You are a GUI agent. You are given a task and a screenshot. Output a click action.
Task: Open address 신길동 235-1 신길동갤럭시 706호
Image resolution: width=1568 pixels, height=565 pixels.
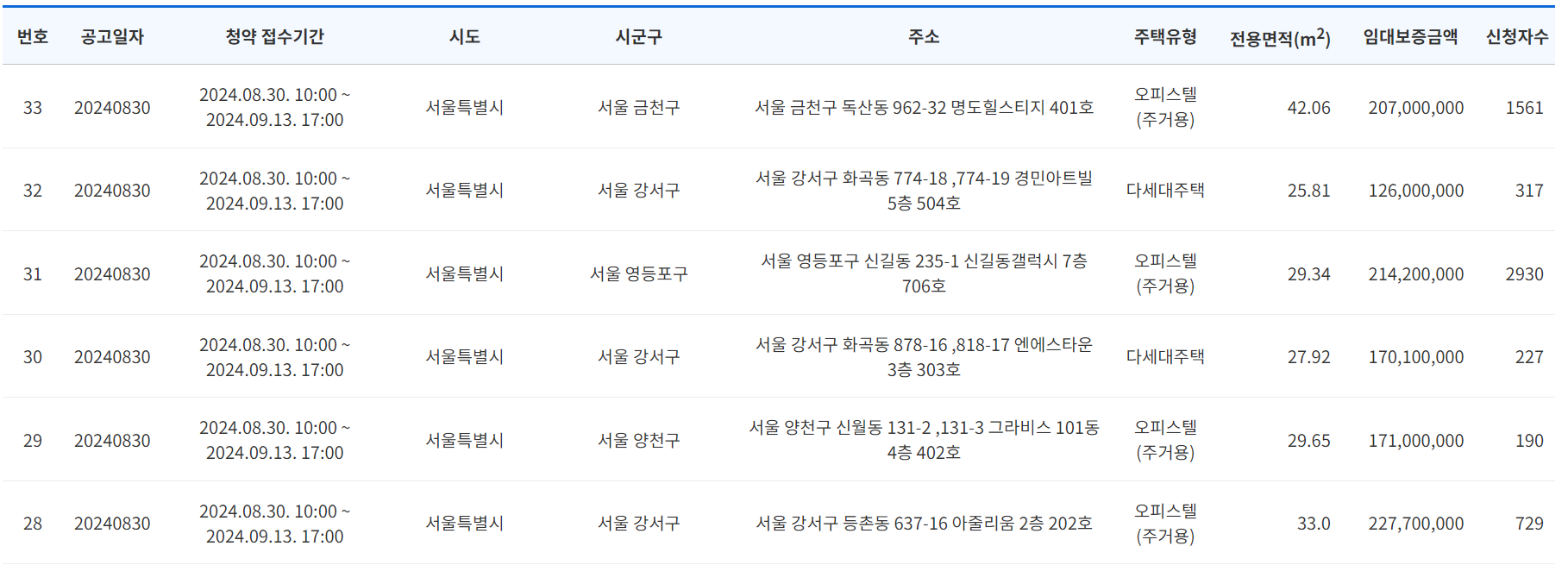pos(924,273)
